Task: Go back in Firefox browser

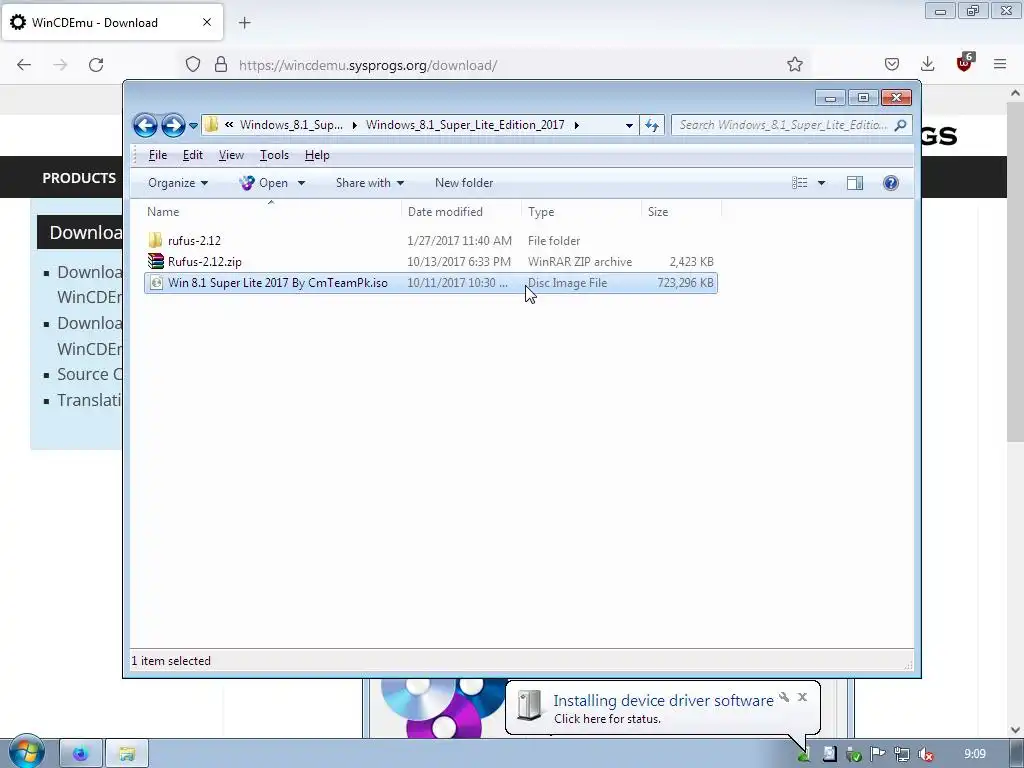Action: (24, 65)
